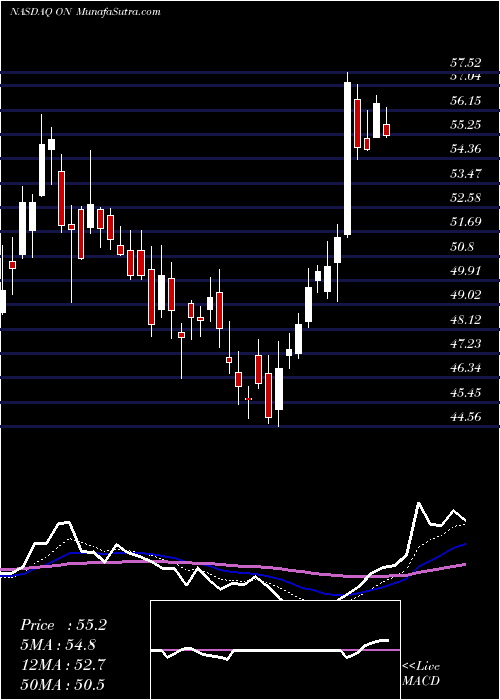
Task: Click the 45.45 price axis label
Action: tap(465, 393)
